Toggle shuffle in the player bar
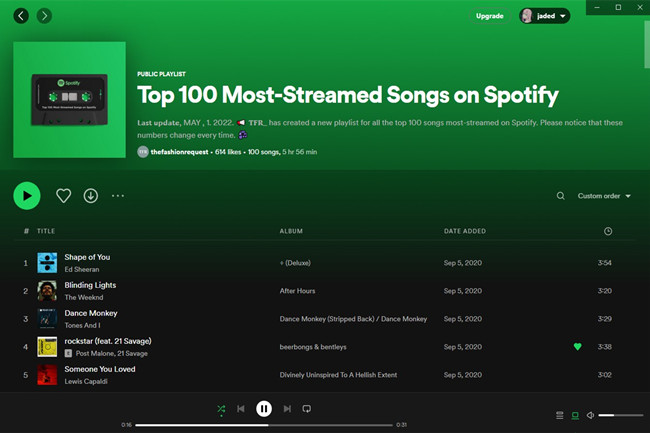650x433 pixels. pyautogui.click(x=221, y=409)
